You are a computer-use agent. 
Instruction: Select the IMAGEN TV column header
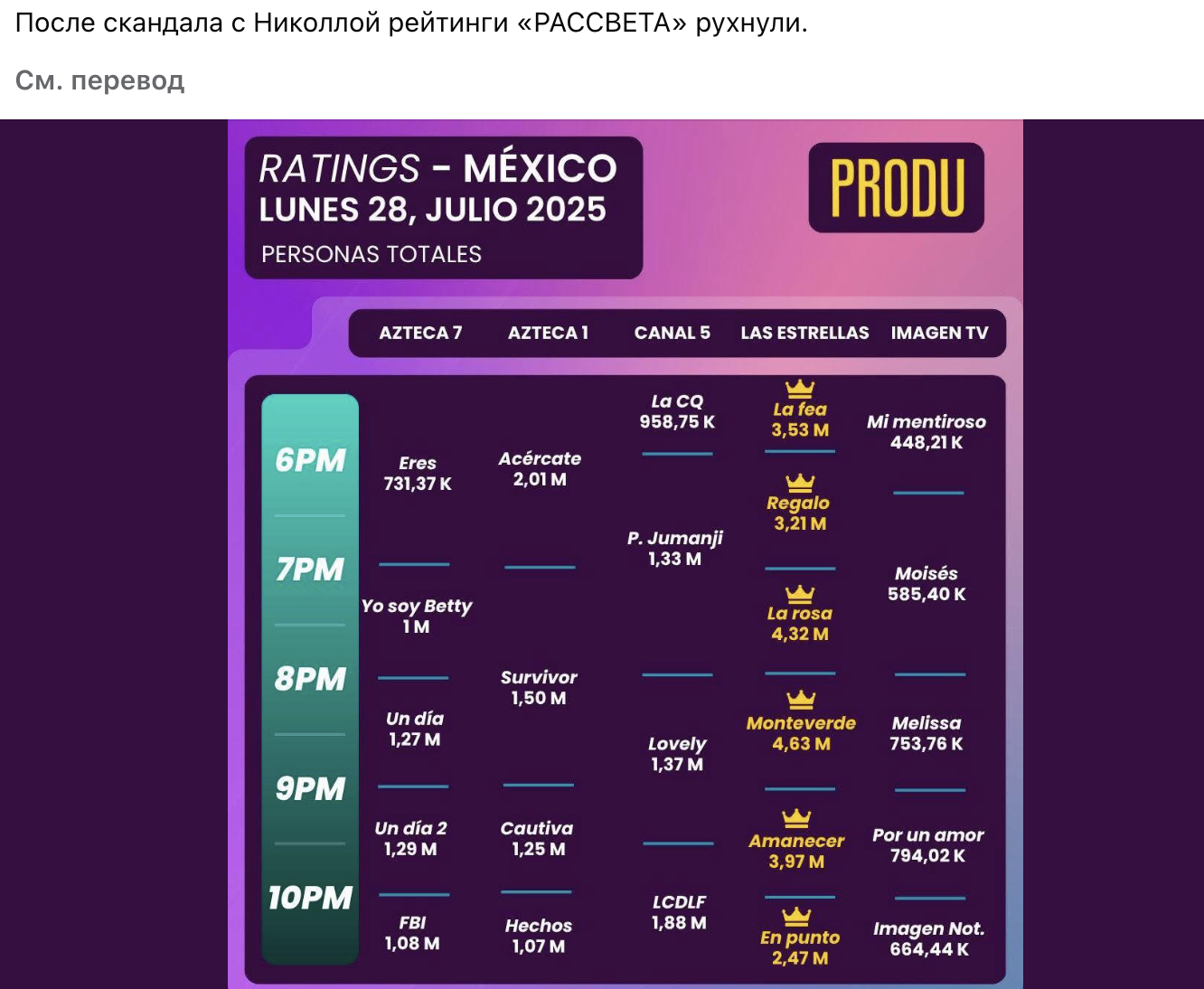pyautogui.click(x=939, y=334)
